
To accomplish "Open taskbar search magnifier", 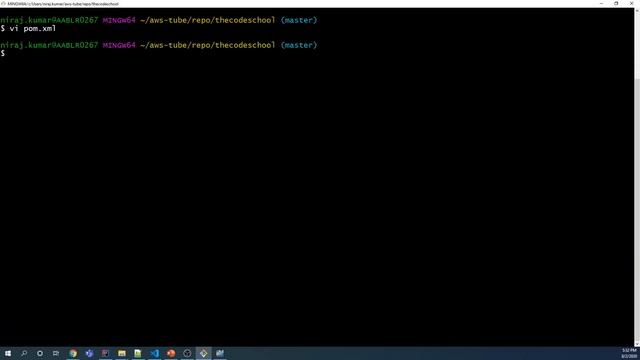I will (x=24, y=353).
